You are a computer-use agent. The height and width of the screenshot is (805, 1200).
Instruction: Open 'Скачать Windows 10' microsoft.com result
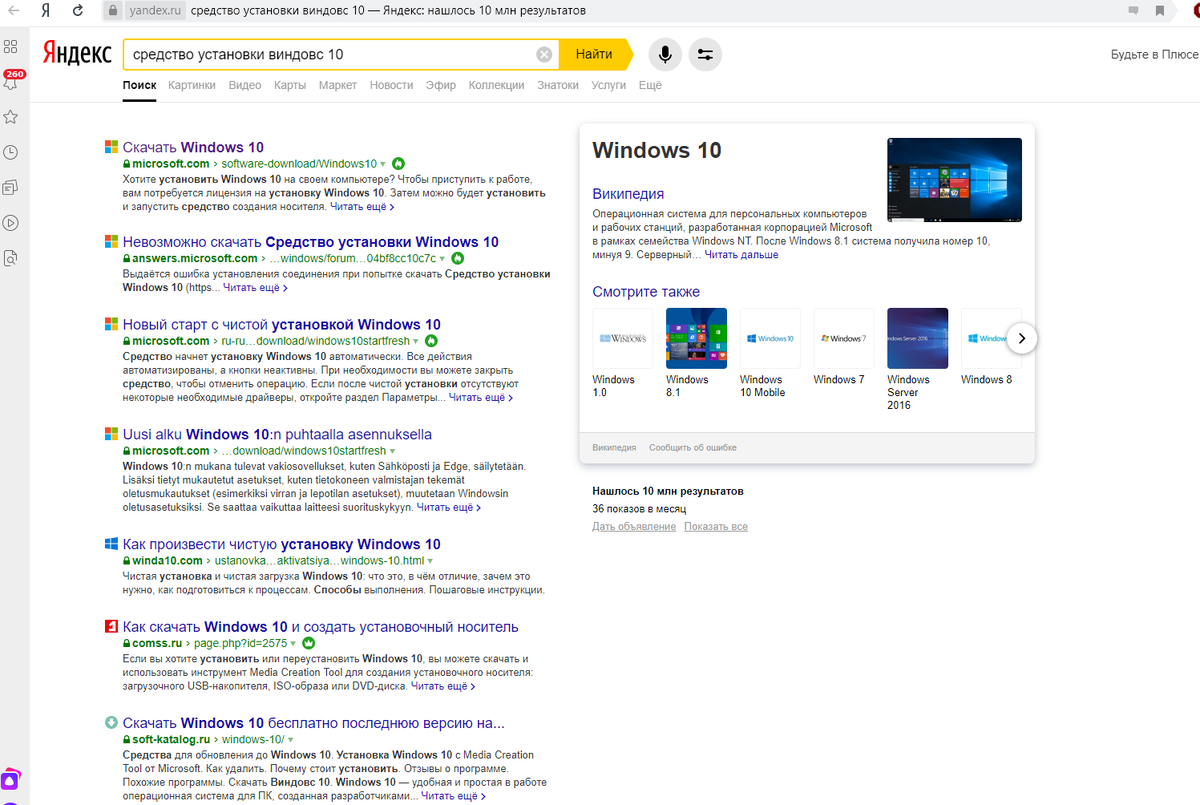pos(193,147)
